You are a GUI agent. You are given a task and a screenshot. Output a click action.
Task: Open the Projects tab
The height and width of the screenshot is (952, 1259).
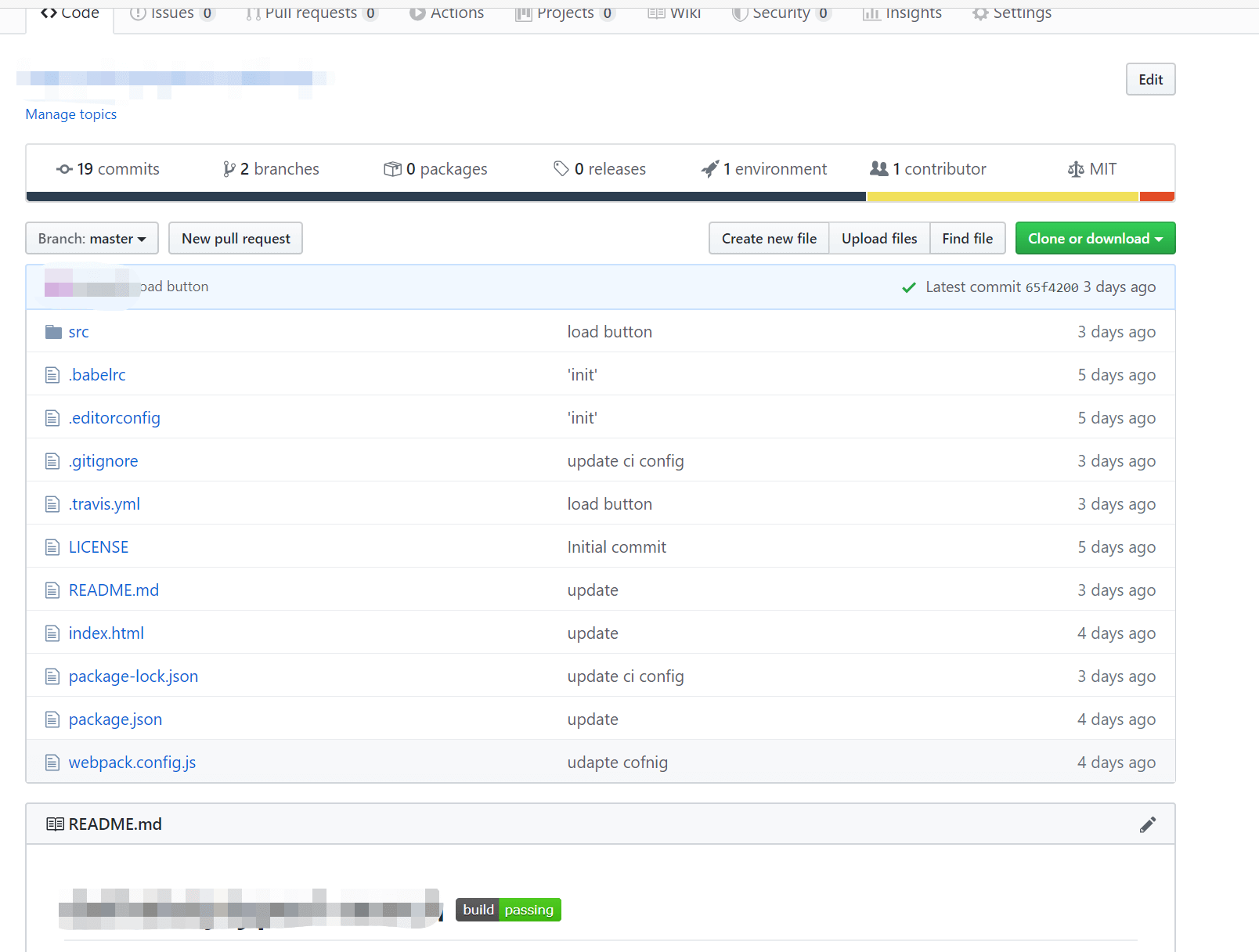565,13
